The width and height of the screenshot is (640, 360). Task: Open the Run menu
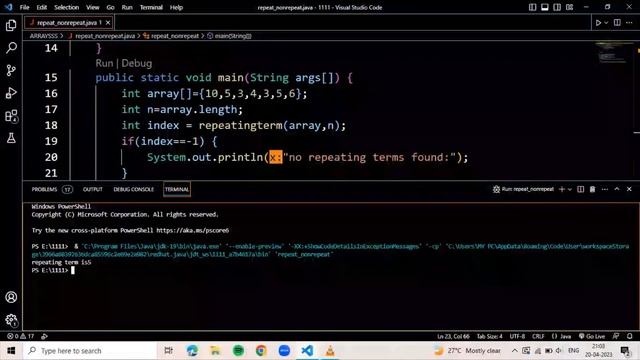(127, 7)
